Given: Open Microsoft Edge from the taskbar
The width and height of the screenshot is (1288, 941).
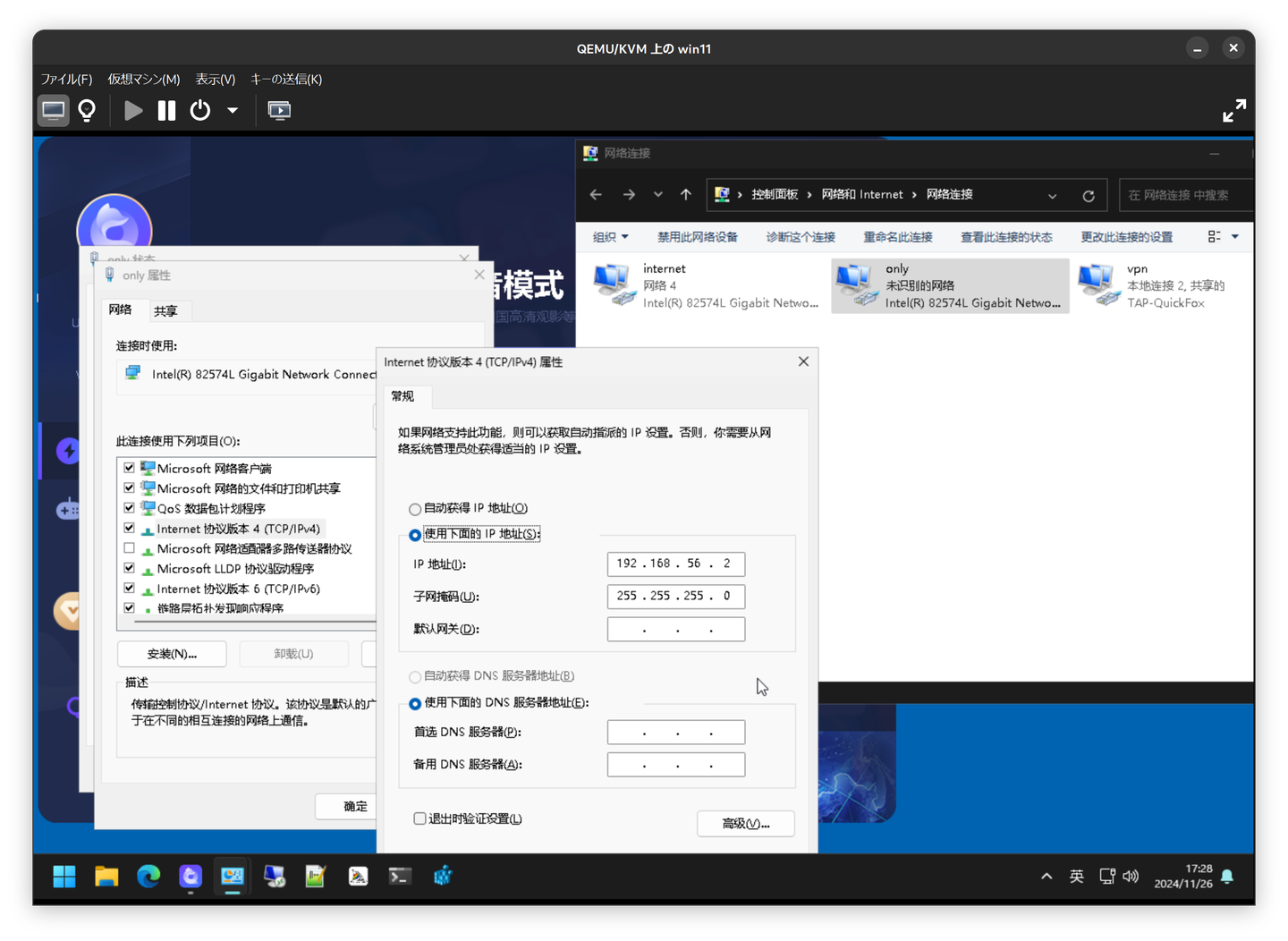Looking at the screenshot, I should click(x=148, y=877).
